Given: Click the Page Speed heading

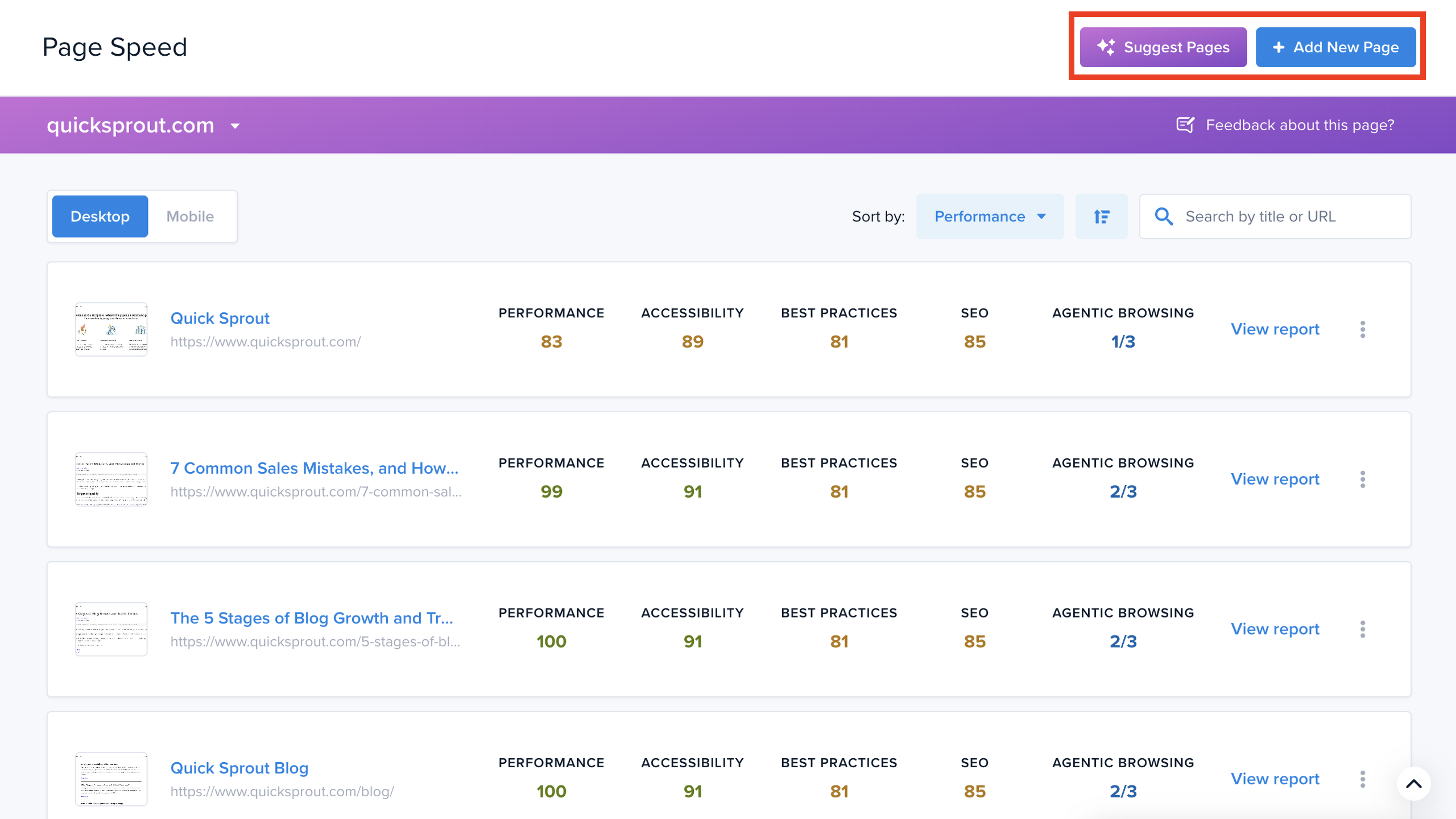Looking at the screenshot, I should pos(115,47).
